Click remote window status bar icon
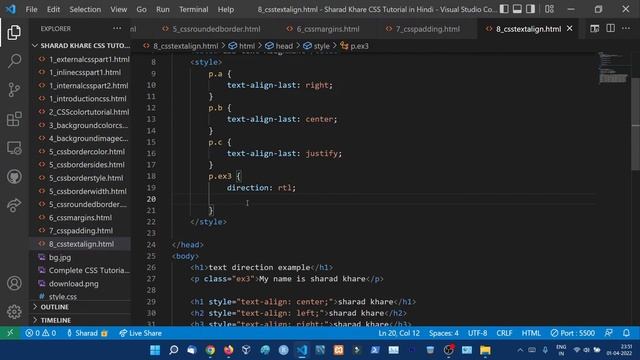Screen dimensions: 640x360 pos(10,333)
